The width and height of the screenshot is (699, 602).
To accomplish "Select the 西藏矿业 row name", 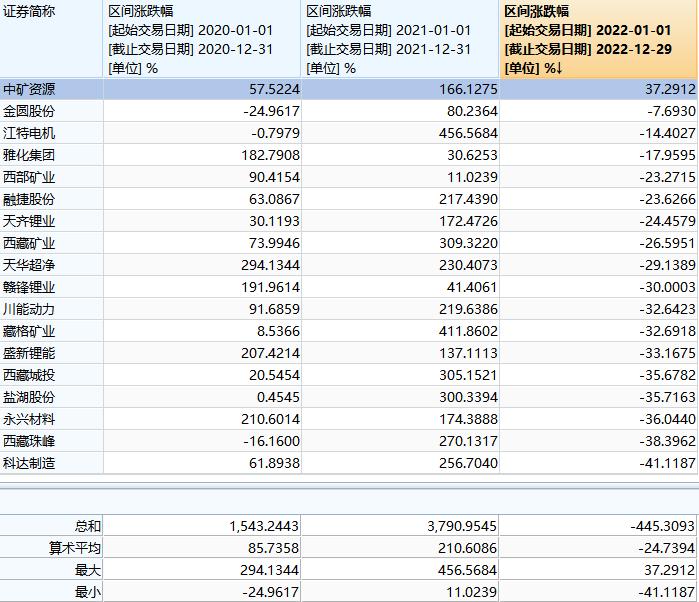I will coord(29,243).
